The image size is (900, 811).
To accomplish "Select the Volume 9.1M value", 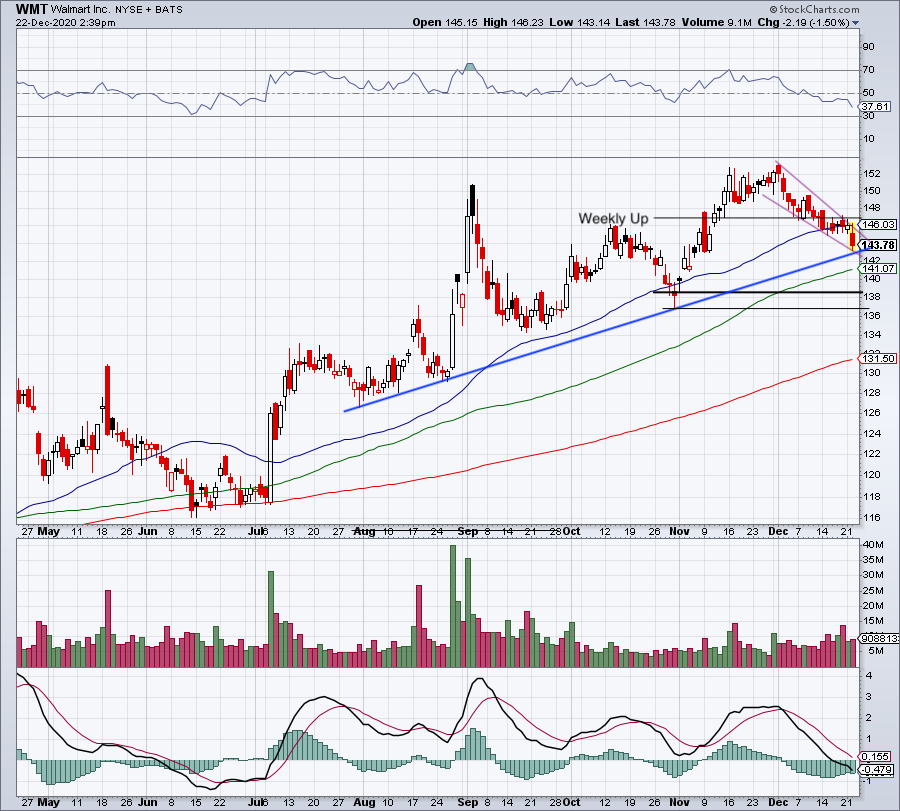I will [716, 22].
